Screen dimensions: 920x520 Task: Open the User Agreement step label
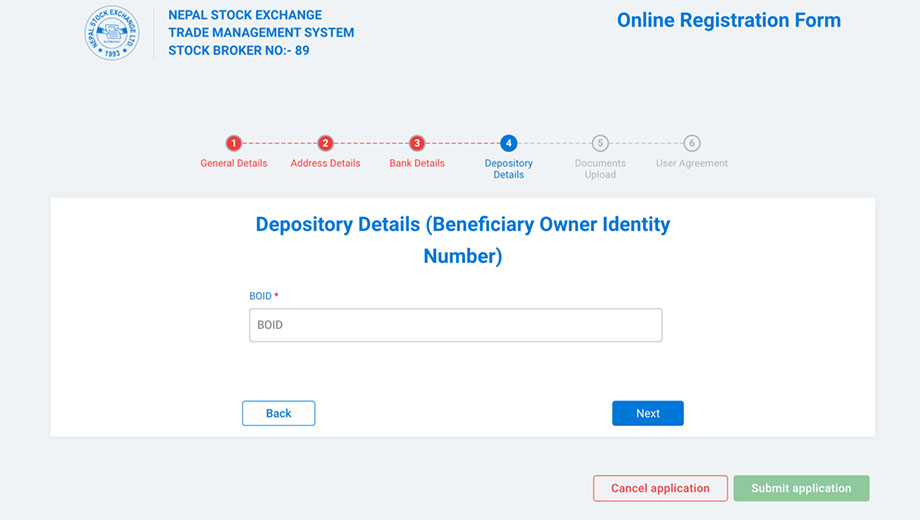(692, 163)
